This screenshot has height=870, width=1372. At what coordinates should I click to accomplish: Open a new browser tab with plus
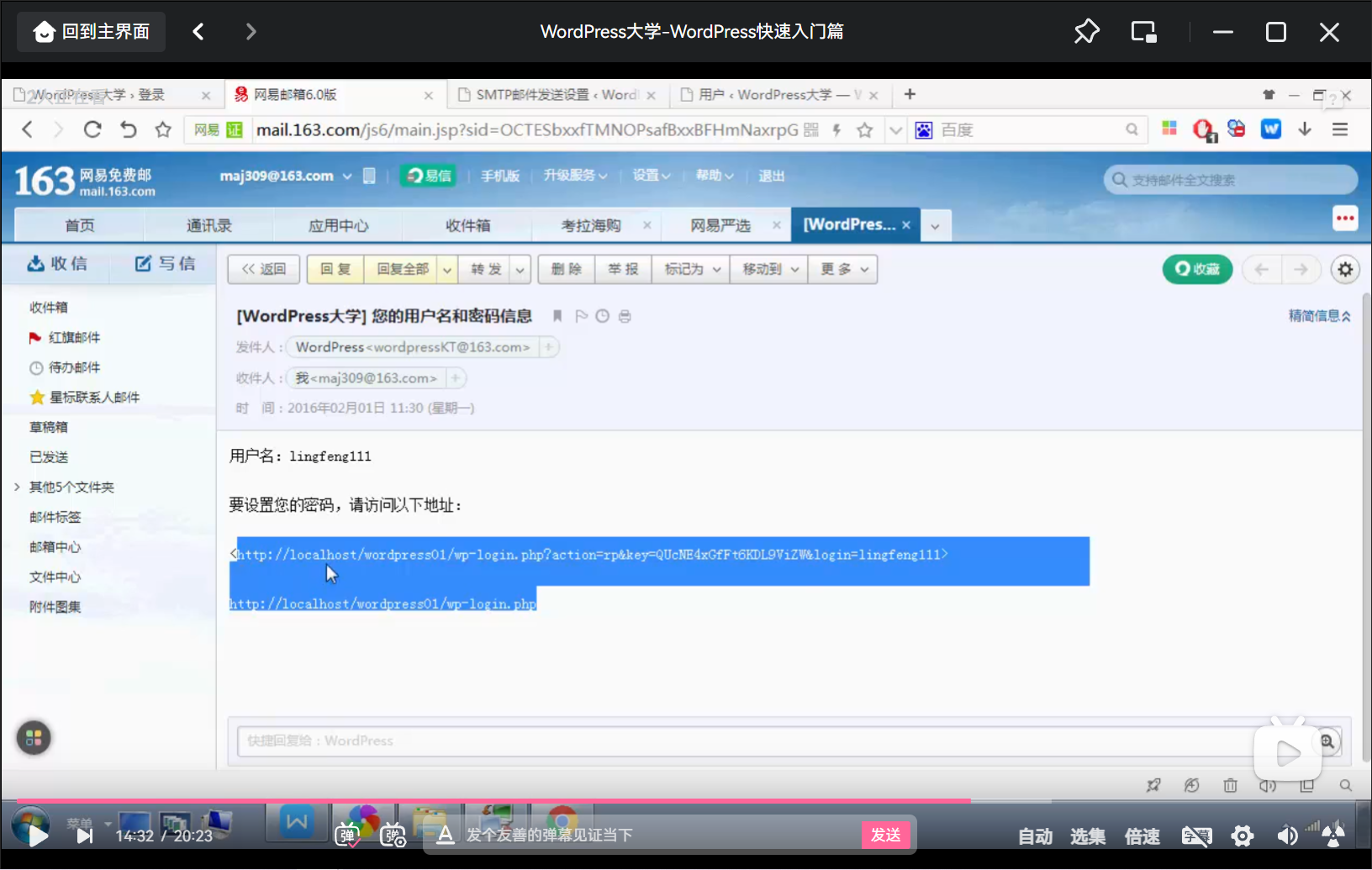910,94
